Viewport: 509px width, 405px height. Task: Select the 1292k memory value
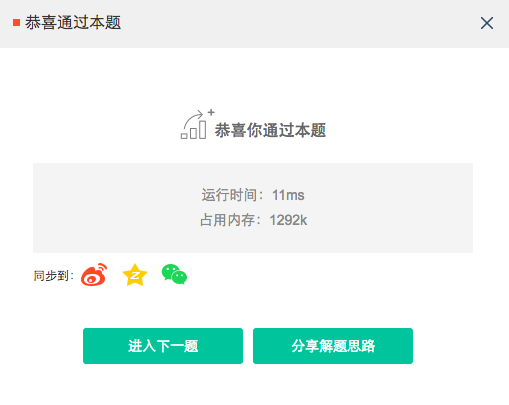[x=288, y=220]
